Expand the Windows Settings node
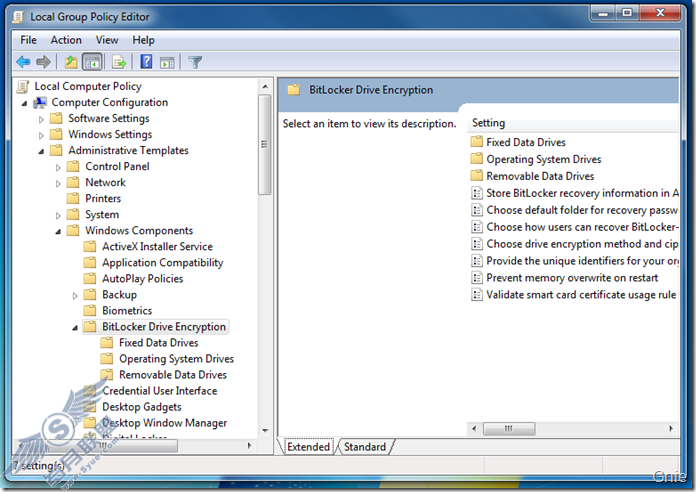This screenshot has height=492, width=696. click(x=41, y=135)
